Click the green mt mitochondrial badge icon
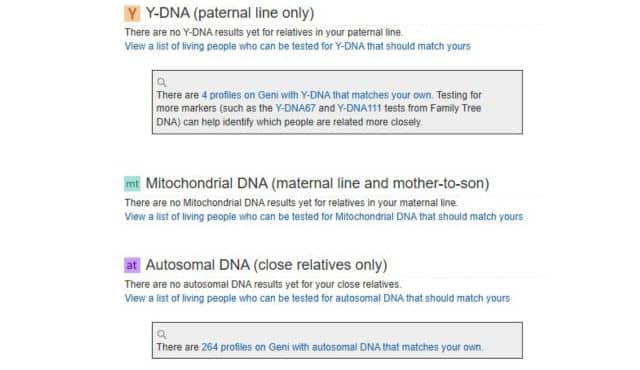The width and height of the screenshot is (640, 370). click(132, 184)
